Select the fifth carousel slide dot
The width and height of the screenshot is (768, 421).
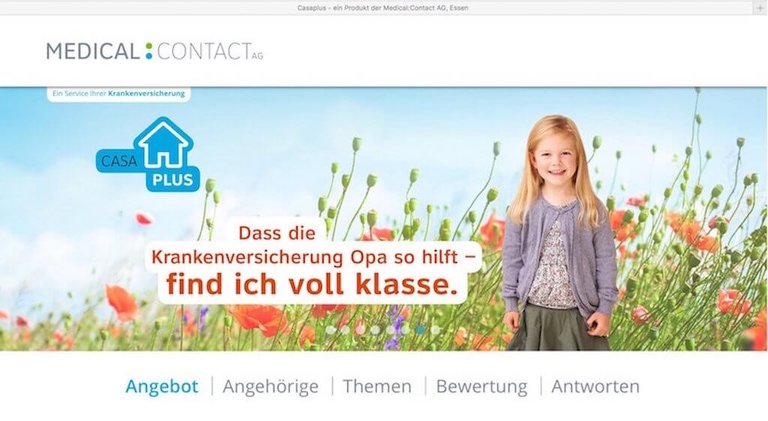[x=390, y=330]
